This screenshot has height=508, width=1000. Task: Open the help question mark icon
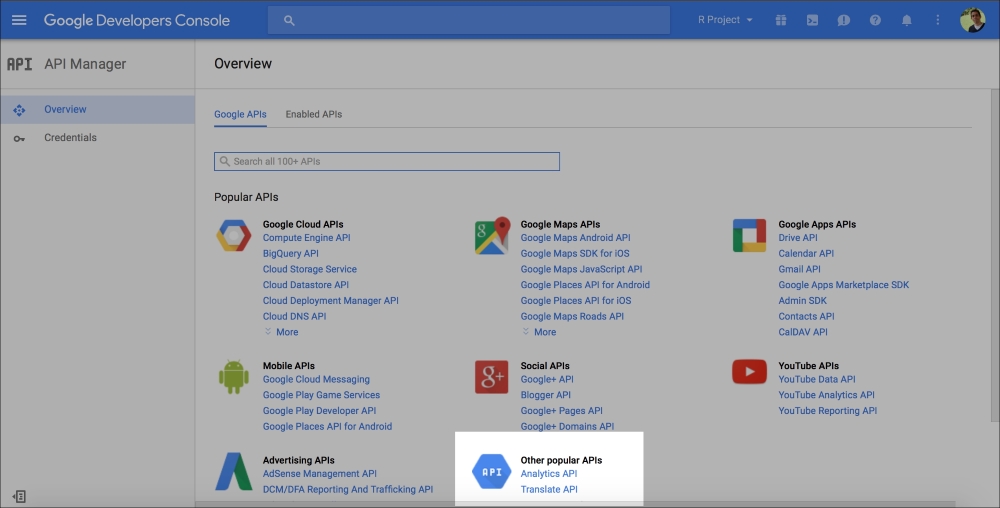[x=875, y=20]
